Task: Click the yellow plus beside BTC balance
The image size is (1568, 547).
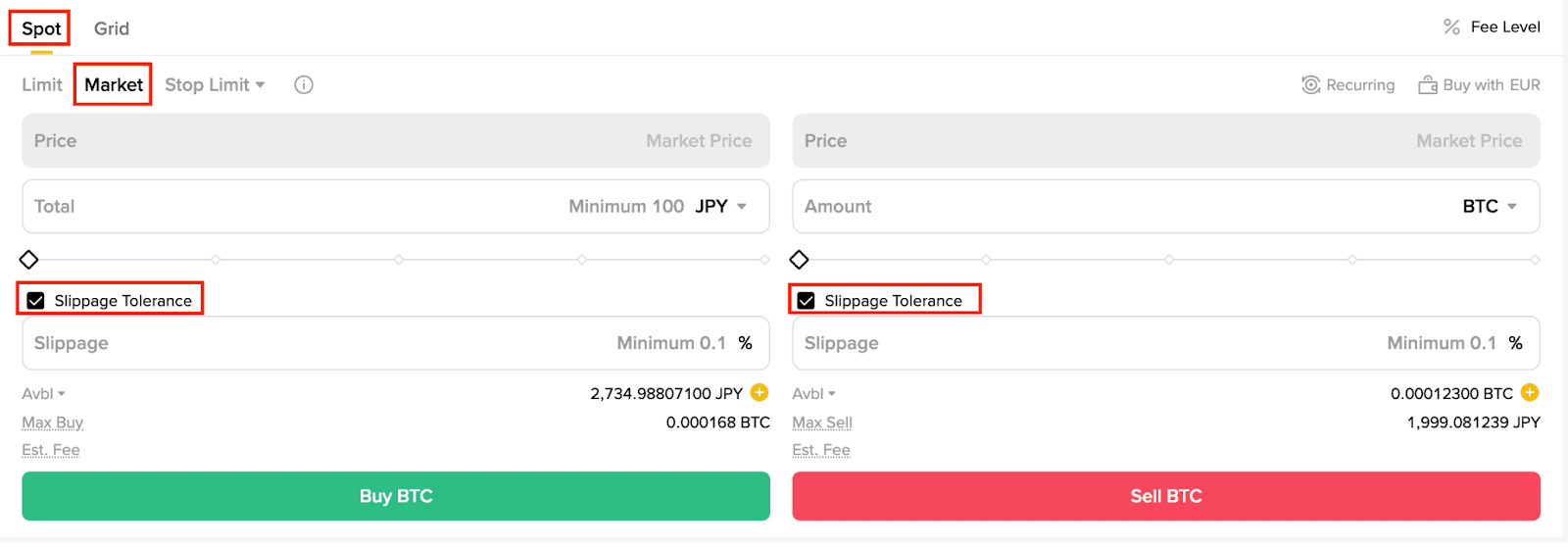Action: coord(1530,393)
